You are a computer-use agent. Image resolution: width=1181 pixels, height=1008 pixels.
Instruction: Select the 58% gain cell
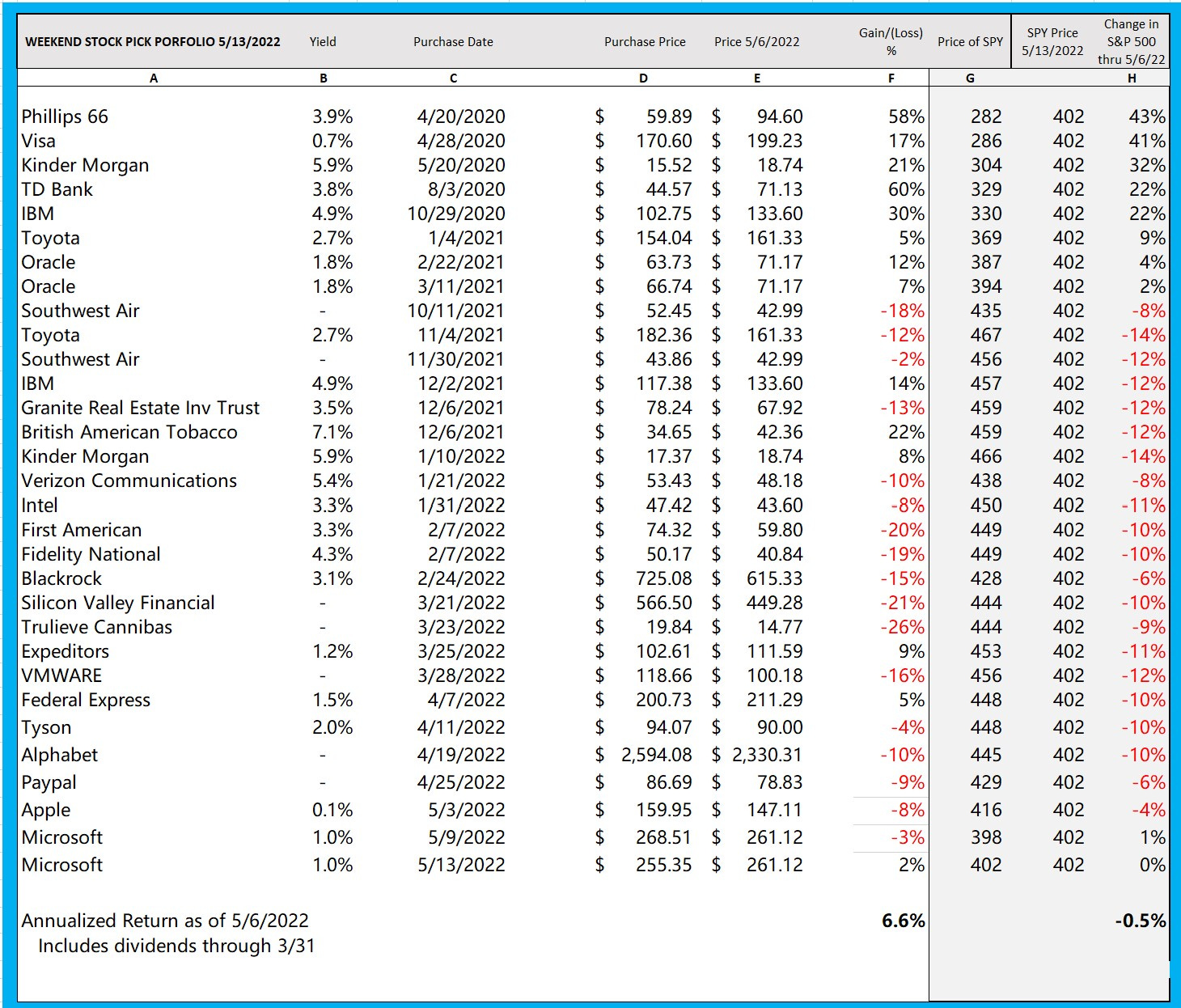907,116
